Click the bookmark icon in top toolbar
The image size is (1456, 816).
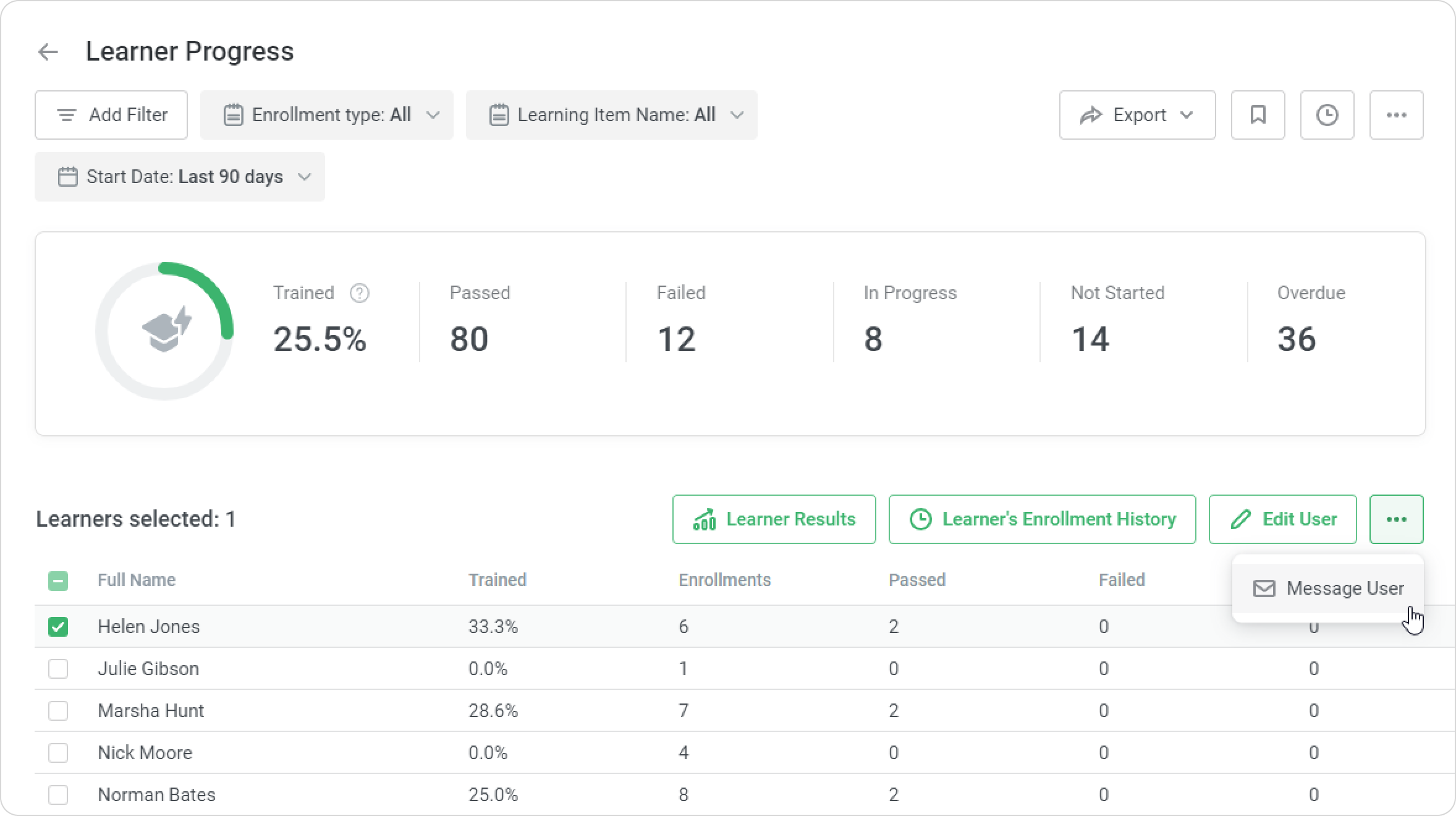(x=1258, y=115)
